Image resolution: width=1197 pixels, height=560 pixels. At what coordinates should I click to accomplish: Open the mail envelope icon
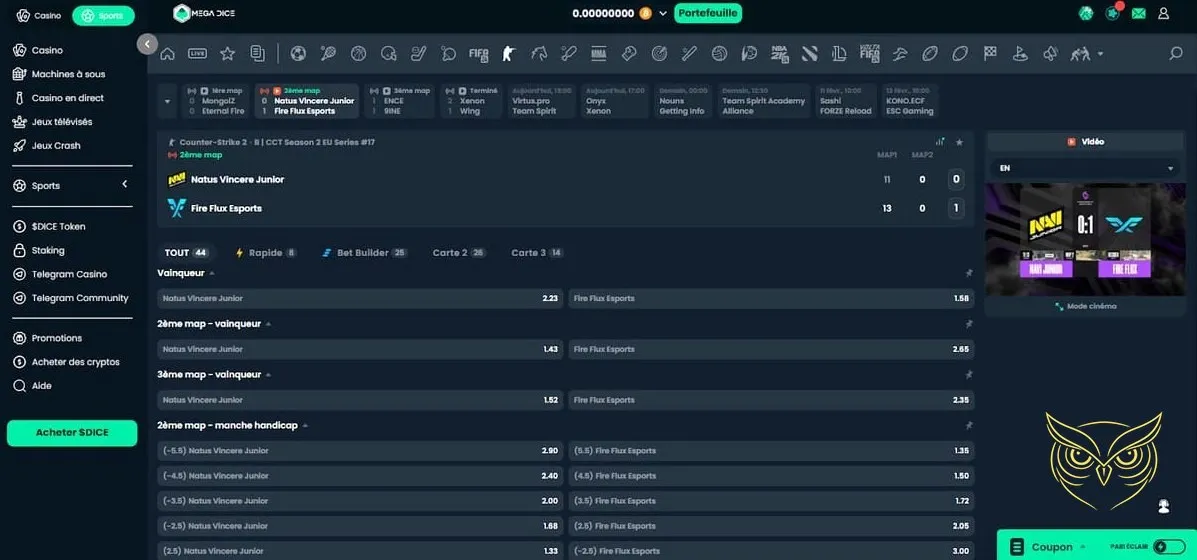tap(1138, 13)
